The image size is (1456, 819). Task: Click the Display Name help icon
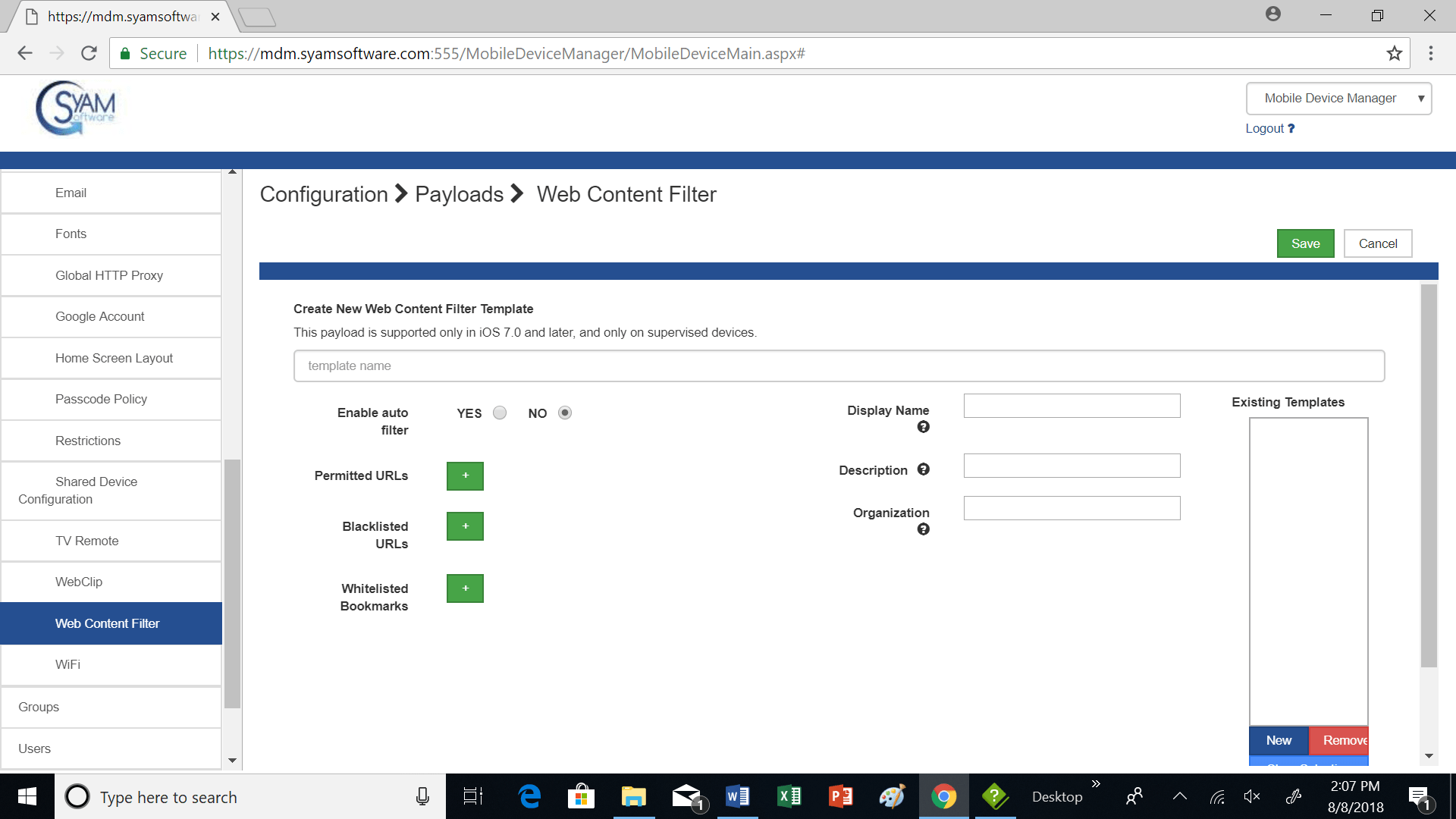click(923, 427)
